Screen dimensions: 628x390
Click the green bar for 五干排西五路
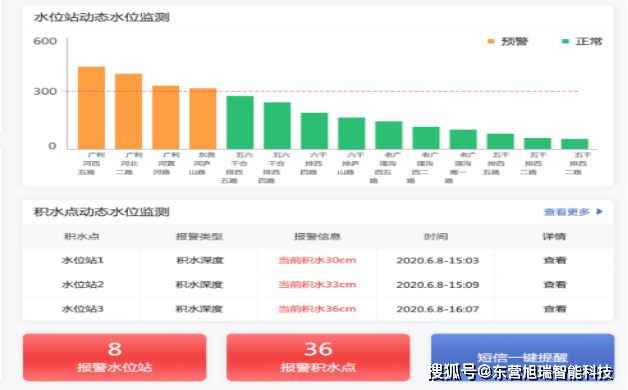501,141
